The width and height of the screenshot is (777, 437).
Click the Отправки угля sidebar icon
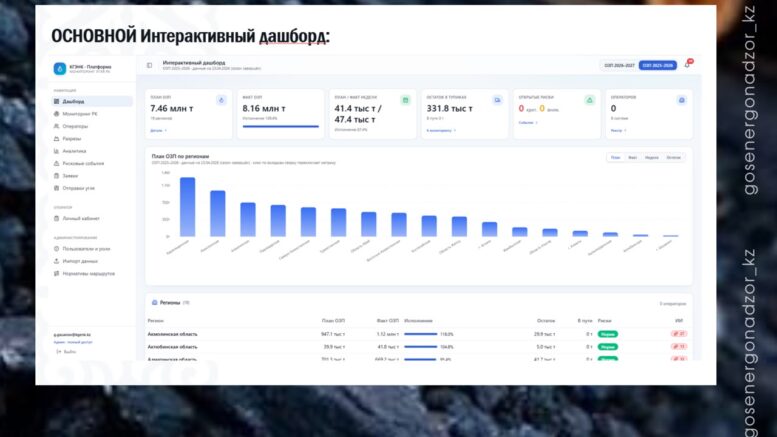click(56, 188)
